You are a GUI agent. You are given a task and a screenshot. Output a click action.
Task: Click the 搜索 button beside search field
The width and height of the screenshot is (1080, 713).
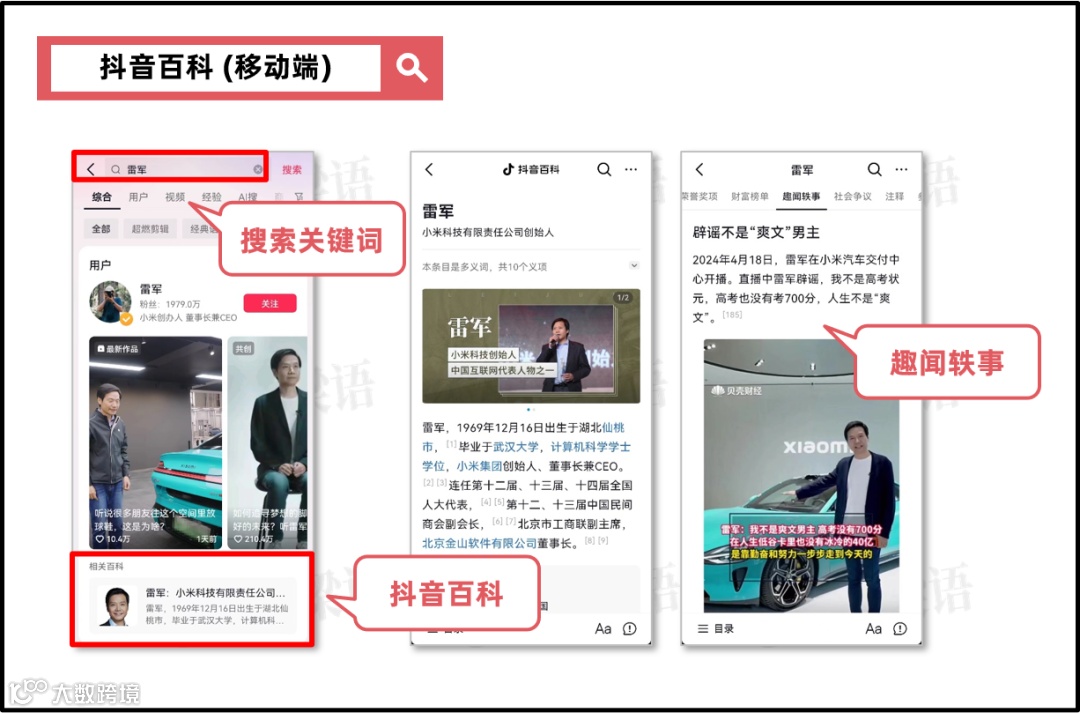[x=291, y=169]
